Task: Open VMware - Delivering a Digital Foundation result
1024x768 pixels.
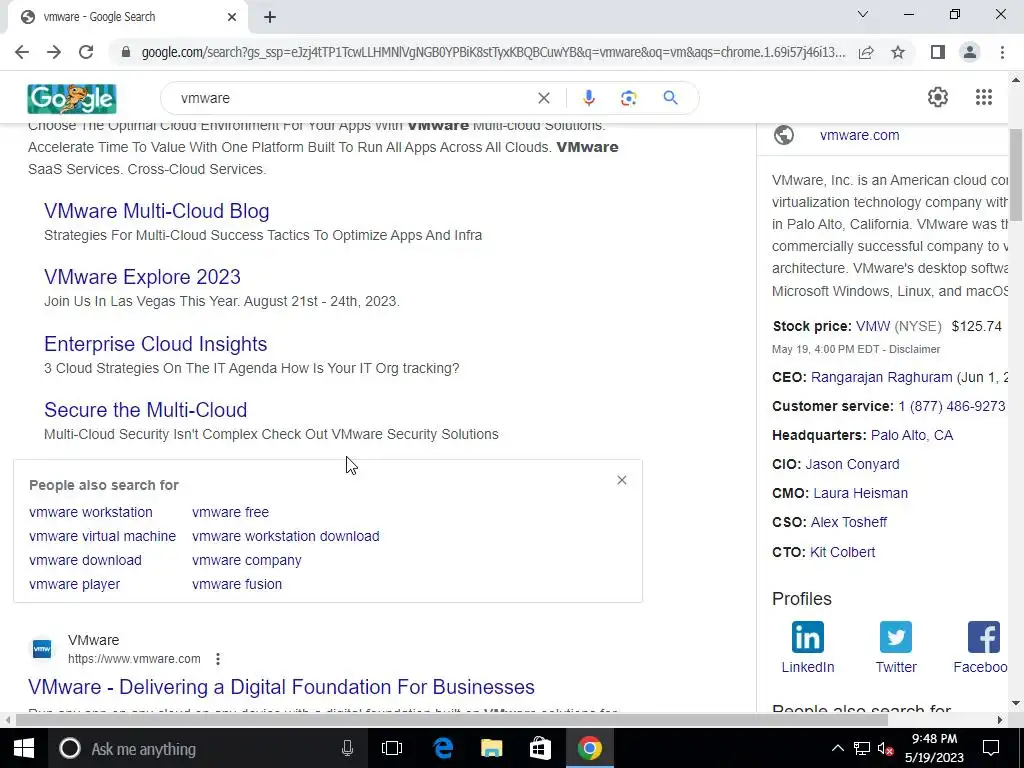Action: 281,687
